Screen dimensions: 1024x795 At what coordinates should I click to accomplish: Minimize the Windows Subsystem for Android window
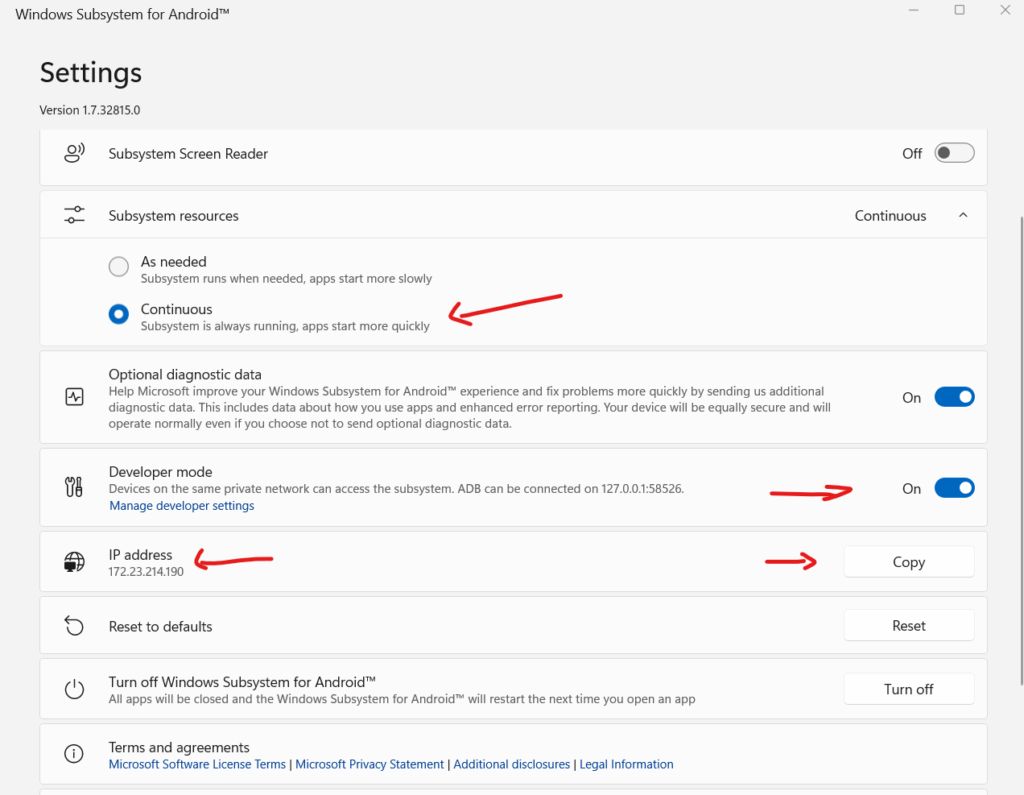914,10
